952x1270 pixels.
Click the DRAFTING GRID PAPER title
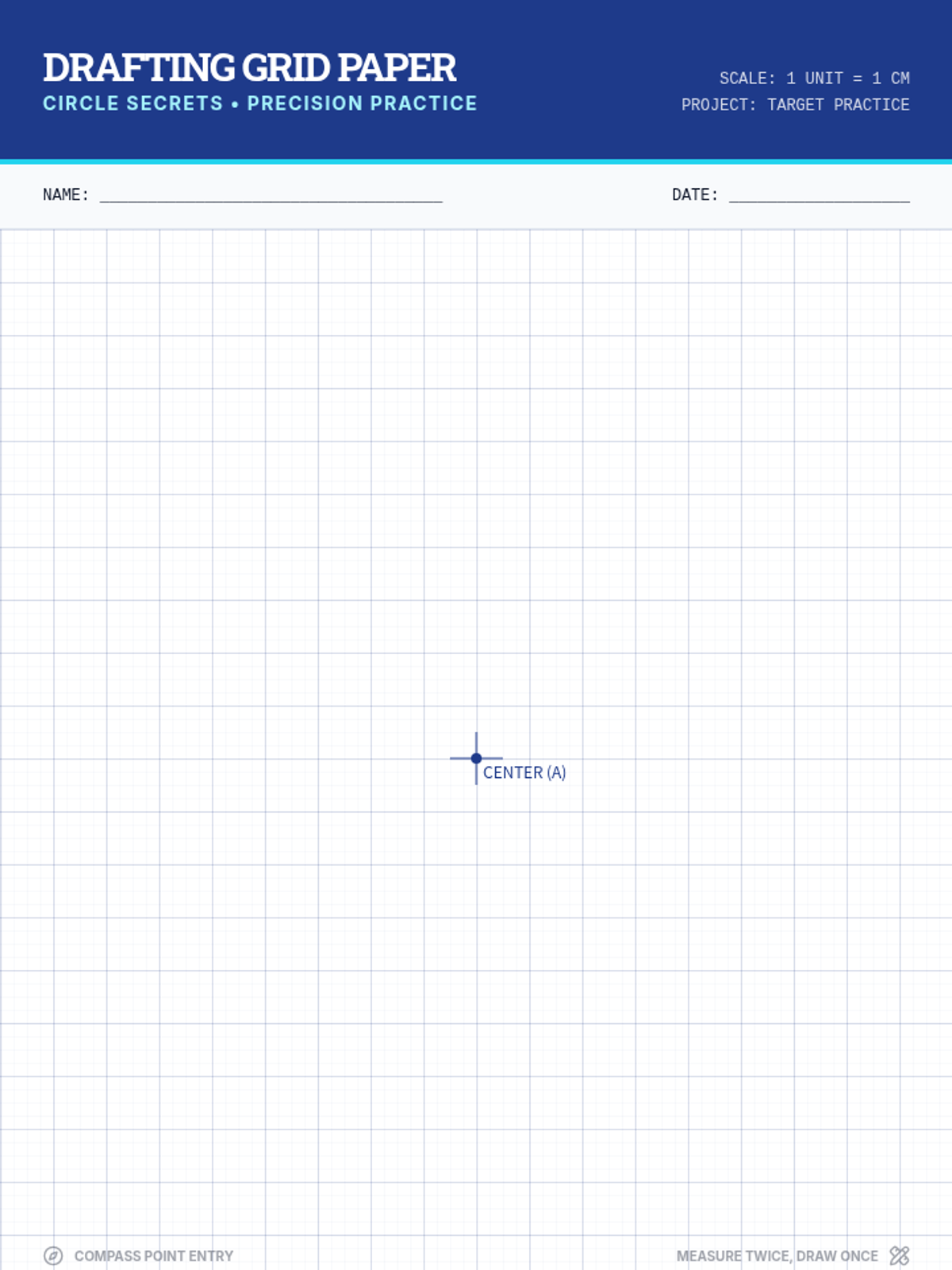[249, 68]
